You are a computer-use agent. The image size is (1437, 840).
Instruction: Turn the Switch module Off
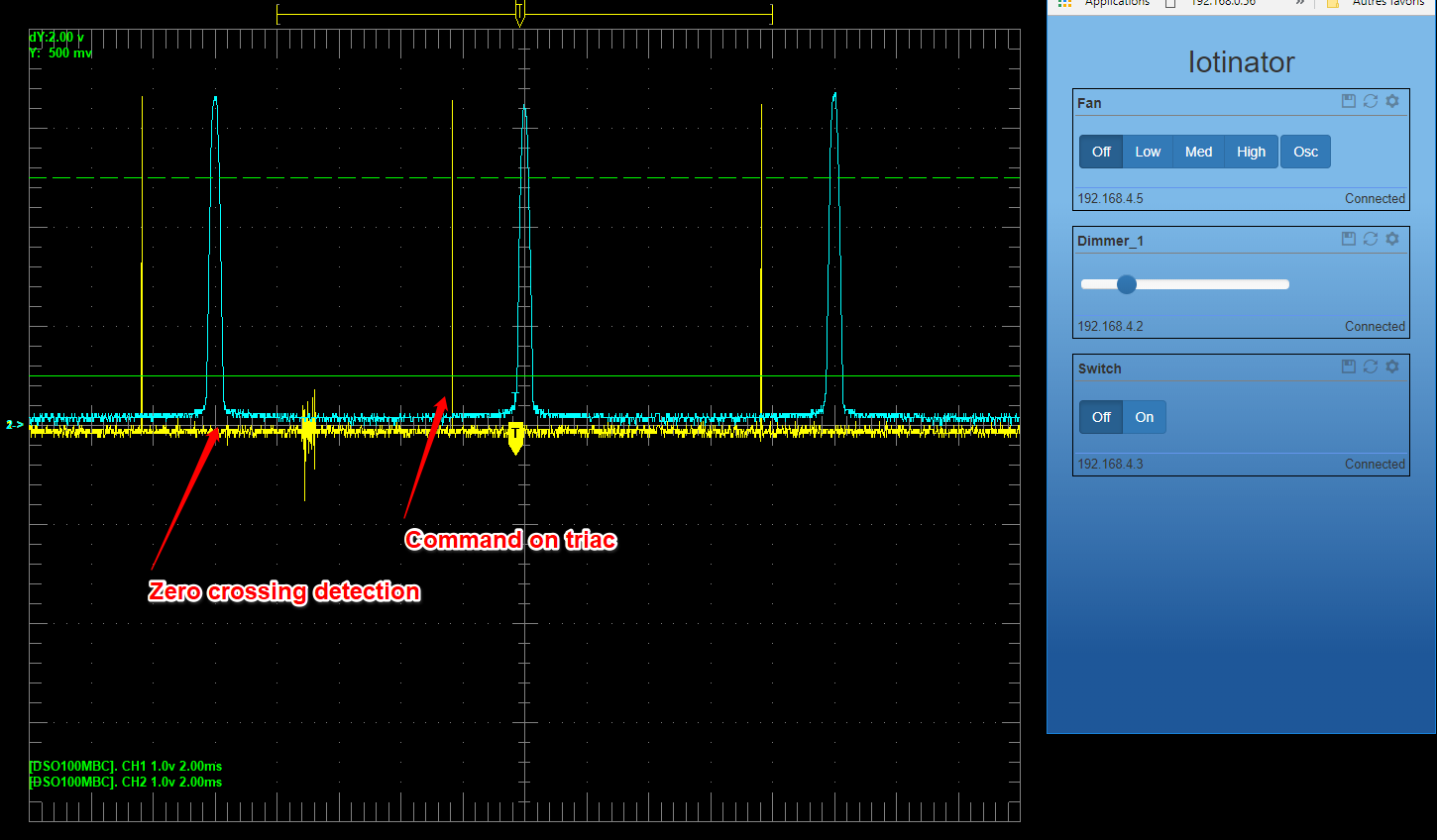1101,417
